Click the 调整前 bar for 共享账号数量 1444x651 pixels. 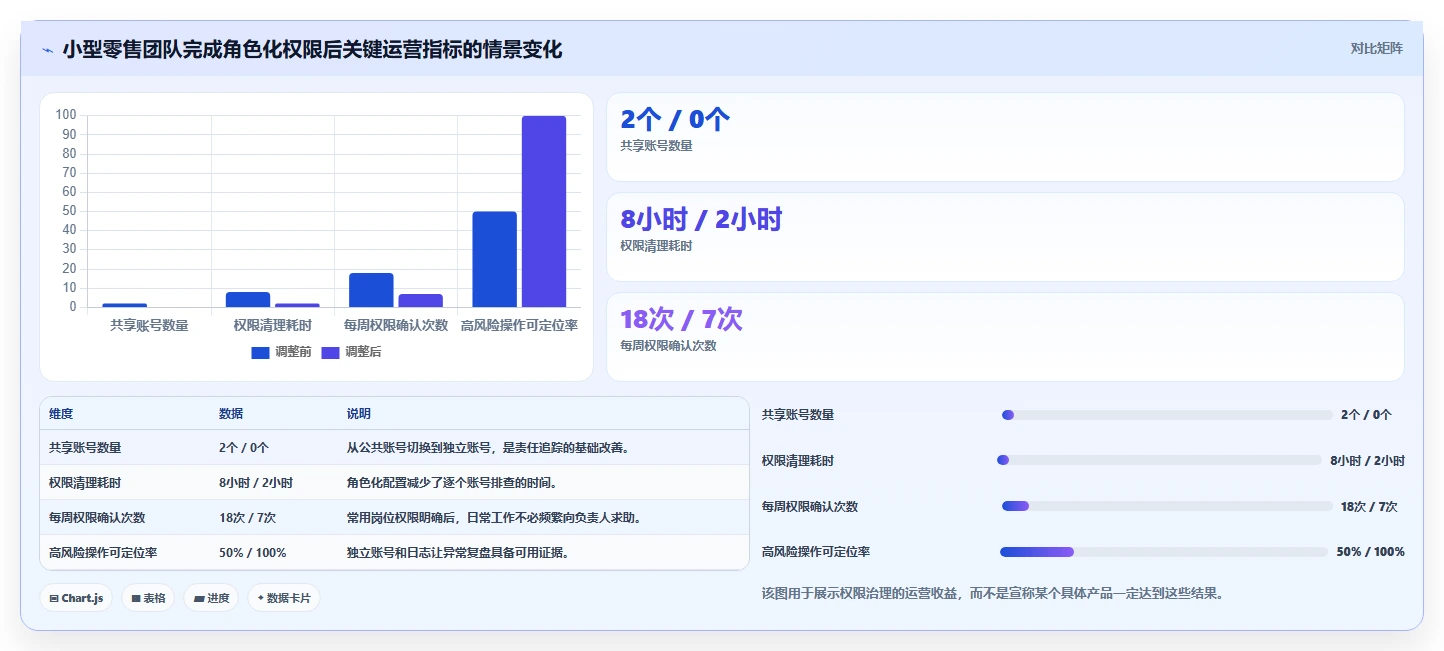tap(124, 305)
